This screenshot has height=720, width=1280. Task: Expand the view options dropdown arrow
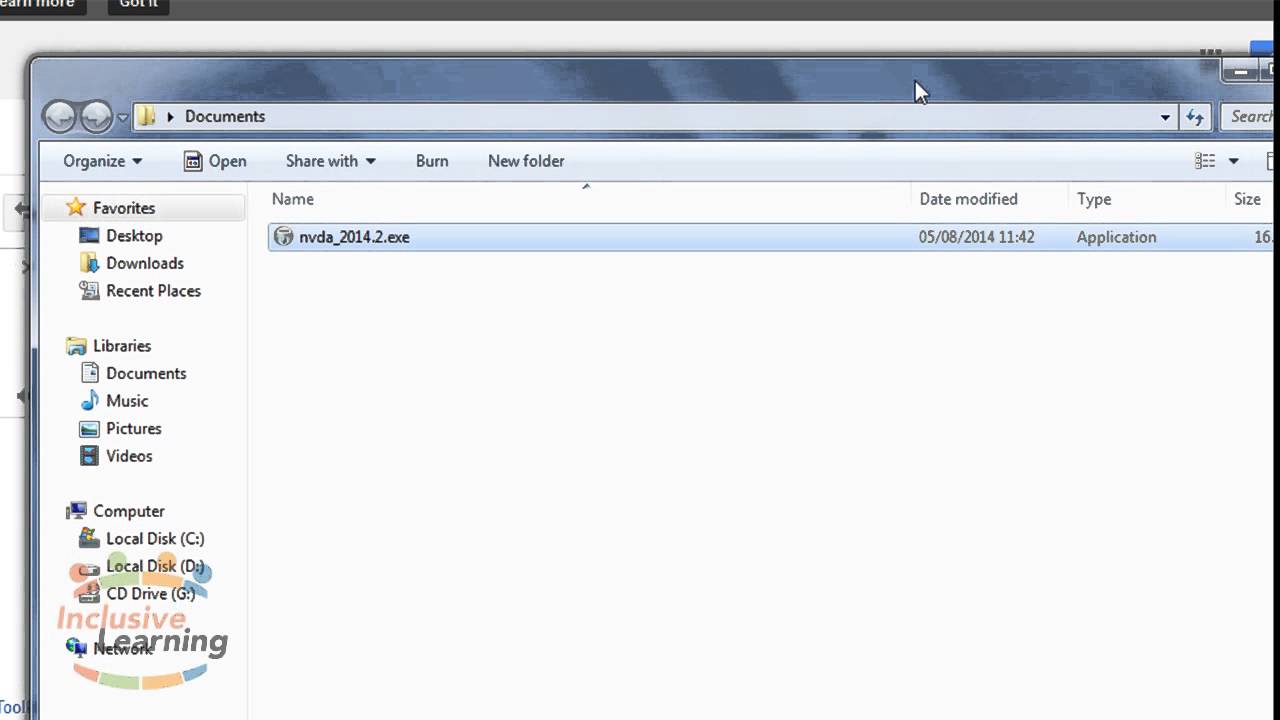pyautogui.click(x=1233, y=161)
